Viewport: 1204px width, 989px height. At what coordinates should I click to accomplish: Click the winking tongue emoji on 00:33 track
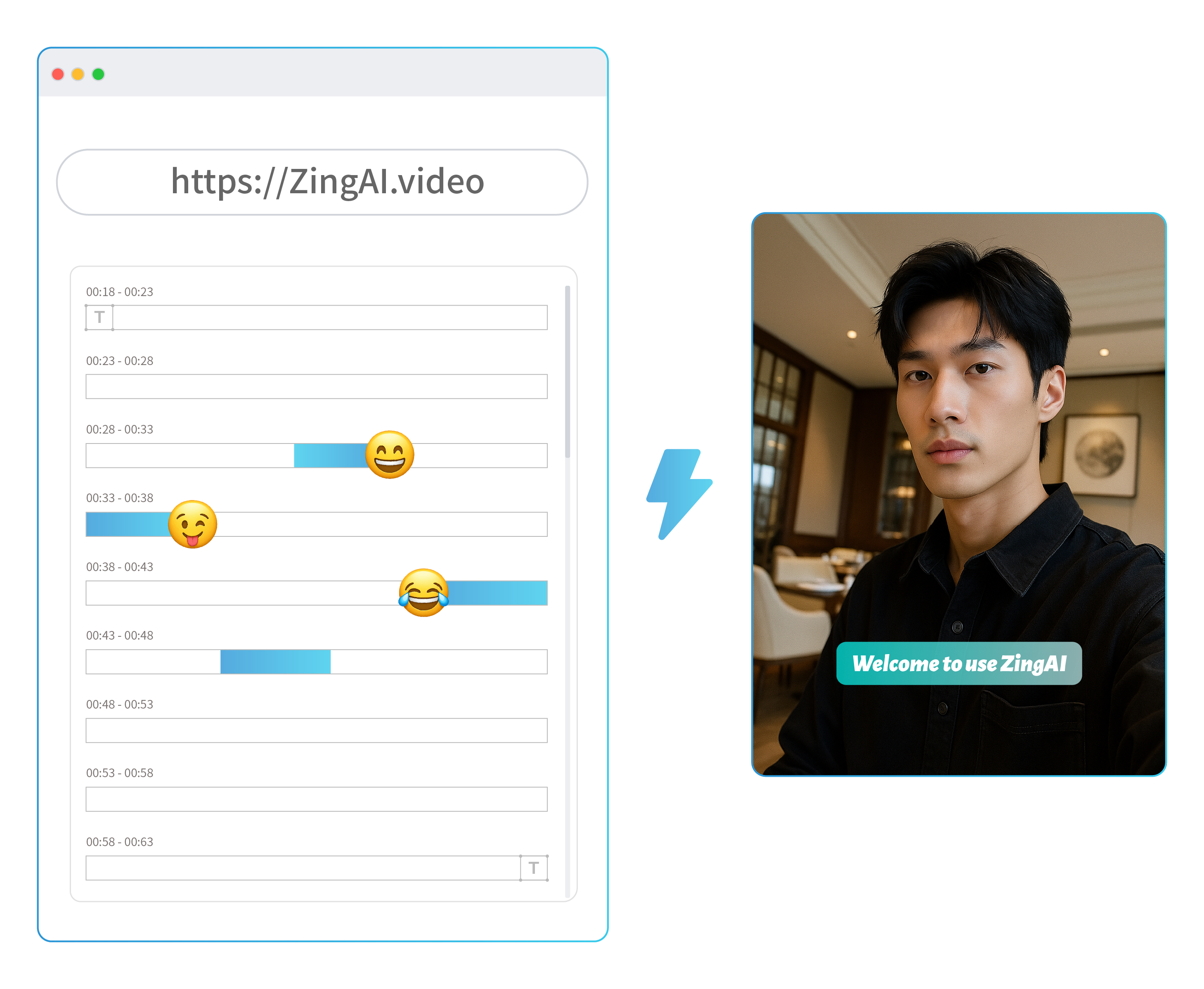(193, 524)
